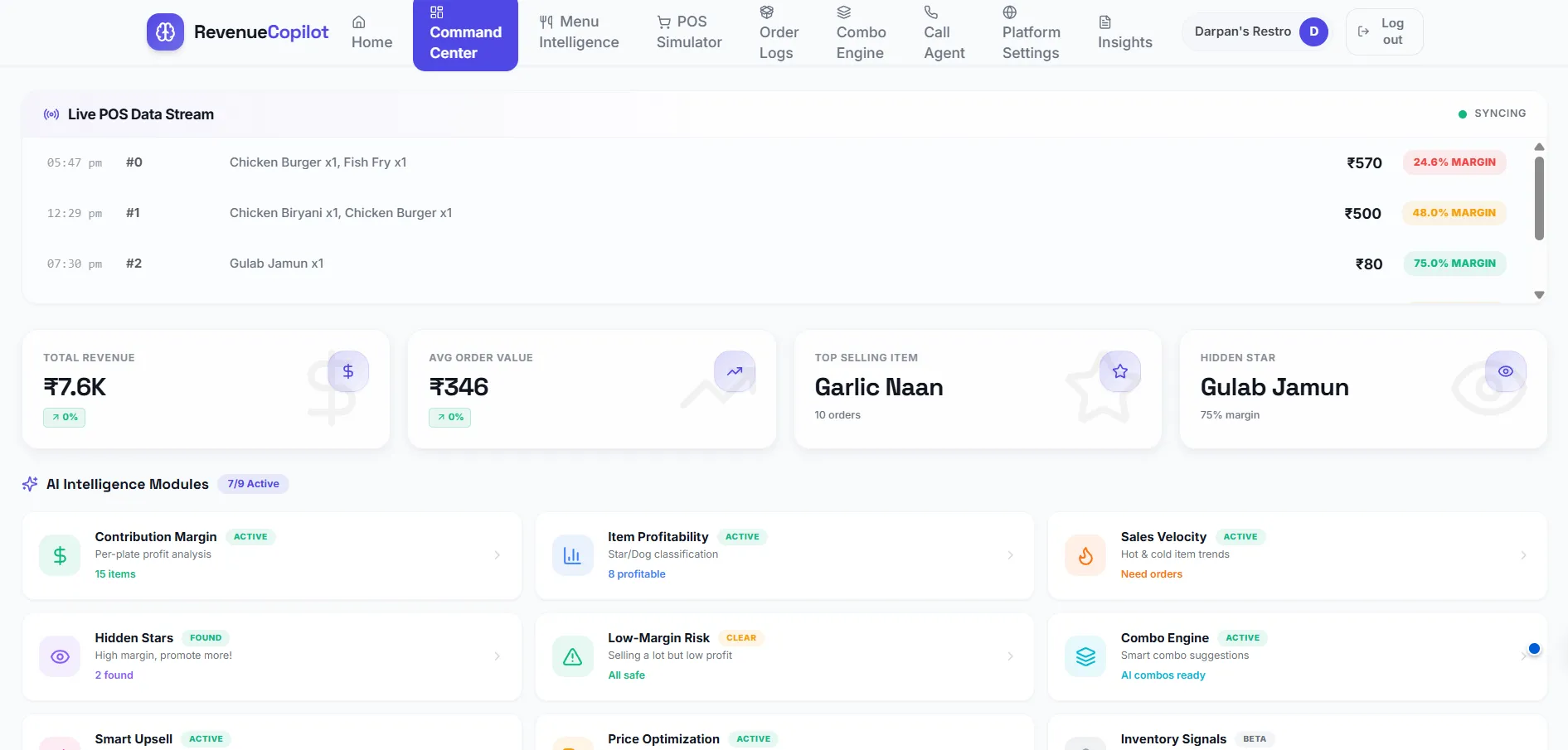
Task: Click the 8 profitable link
Action: click(x=637, y=574)
